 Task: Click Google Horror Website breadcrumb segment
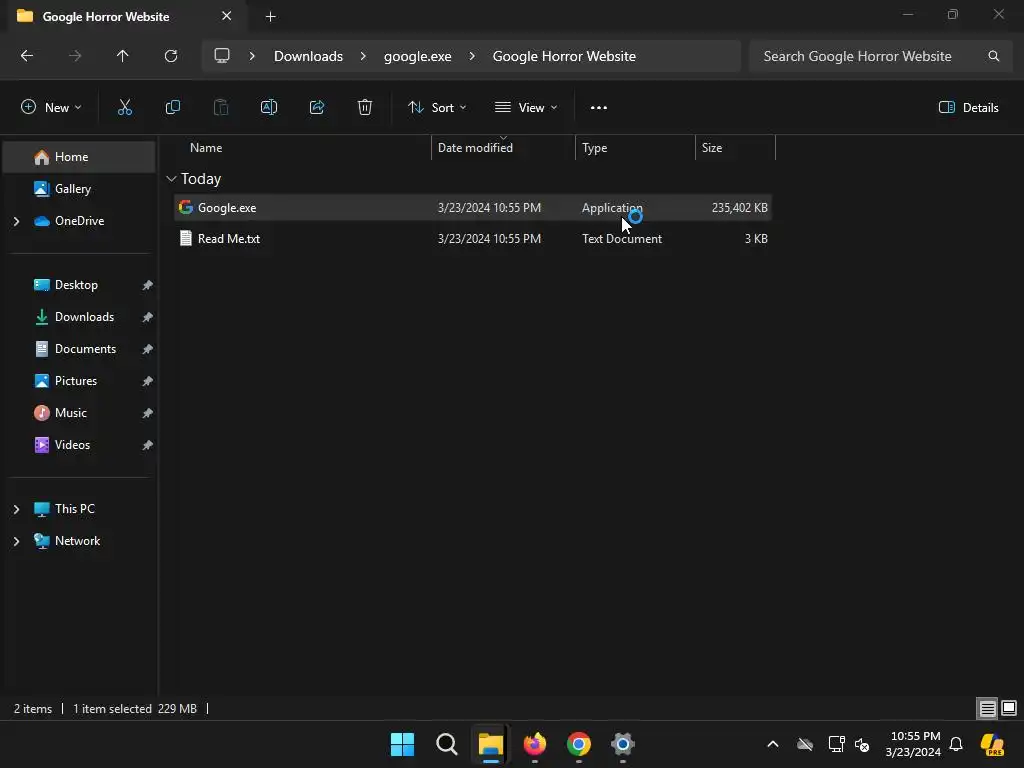click(564, 56)
